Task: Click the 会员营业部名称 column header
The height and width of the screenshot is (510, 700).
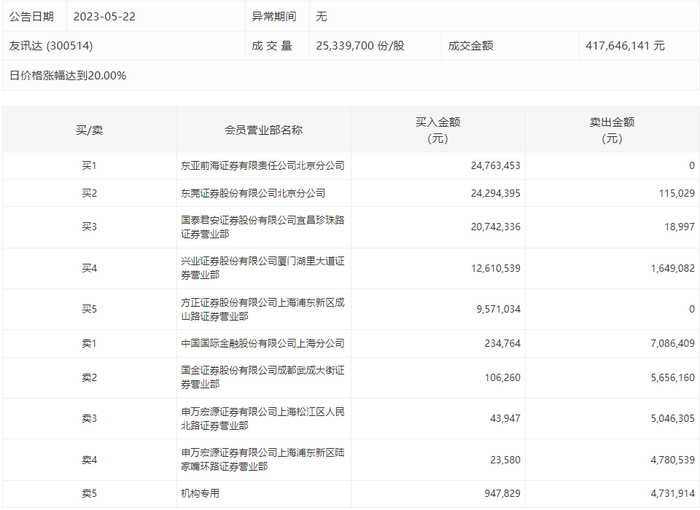Action: click(x=263, y=130)
